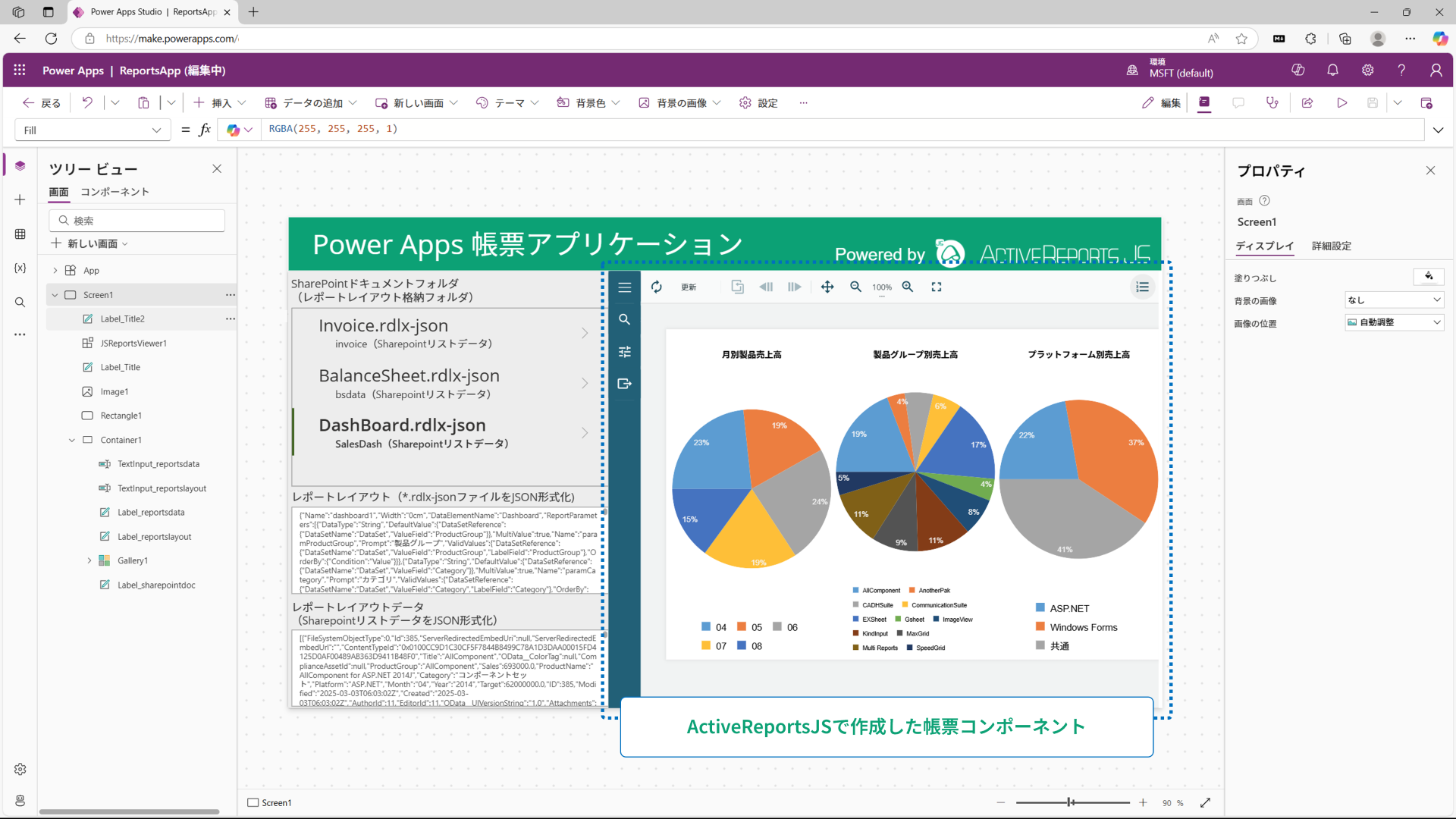
Task: Open the Copilot icon in header
Action: pos(1298,70)
